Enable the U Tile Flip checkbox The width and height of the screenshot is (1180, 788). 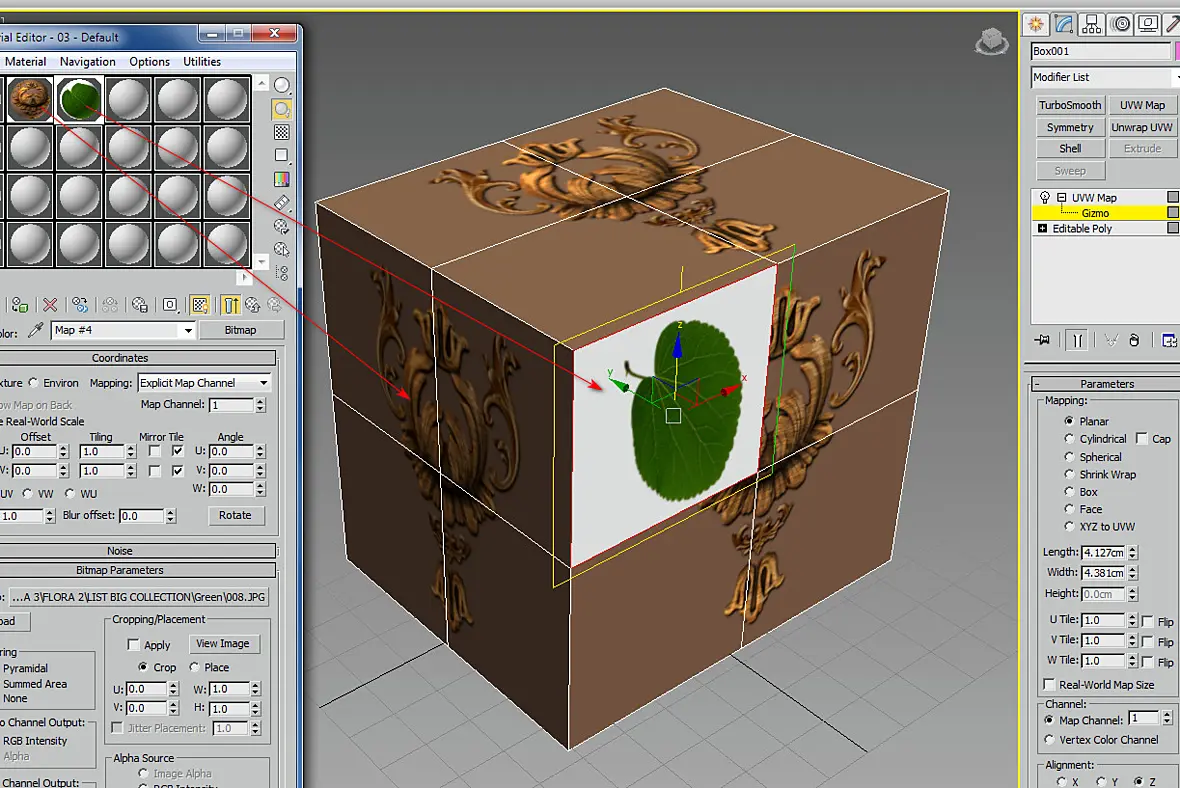point(1148,622)
